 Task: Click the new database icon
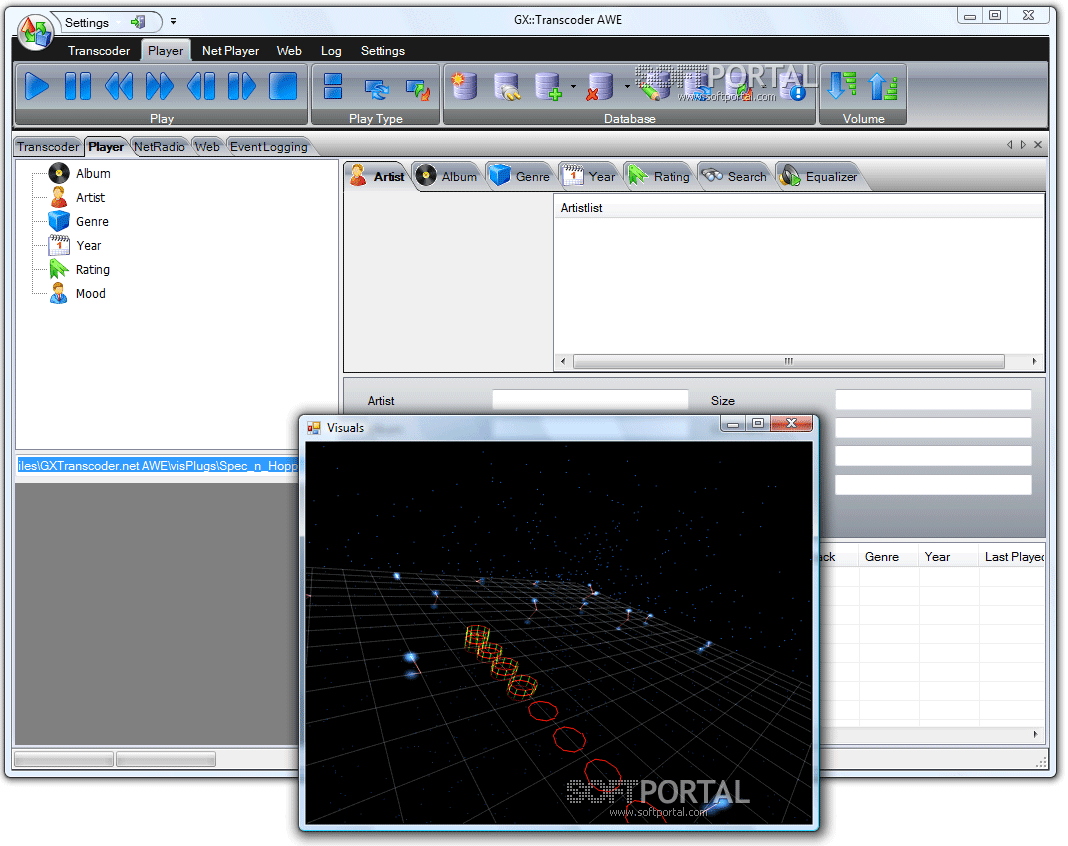point(464,87)
